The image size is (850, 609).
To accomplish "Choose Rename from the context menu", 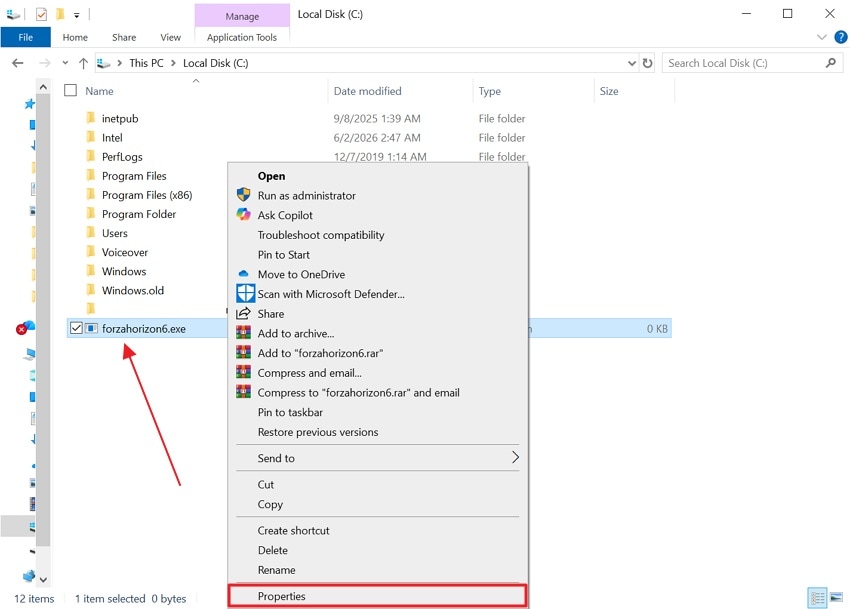I will click(377, 569).
